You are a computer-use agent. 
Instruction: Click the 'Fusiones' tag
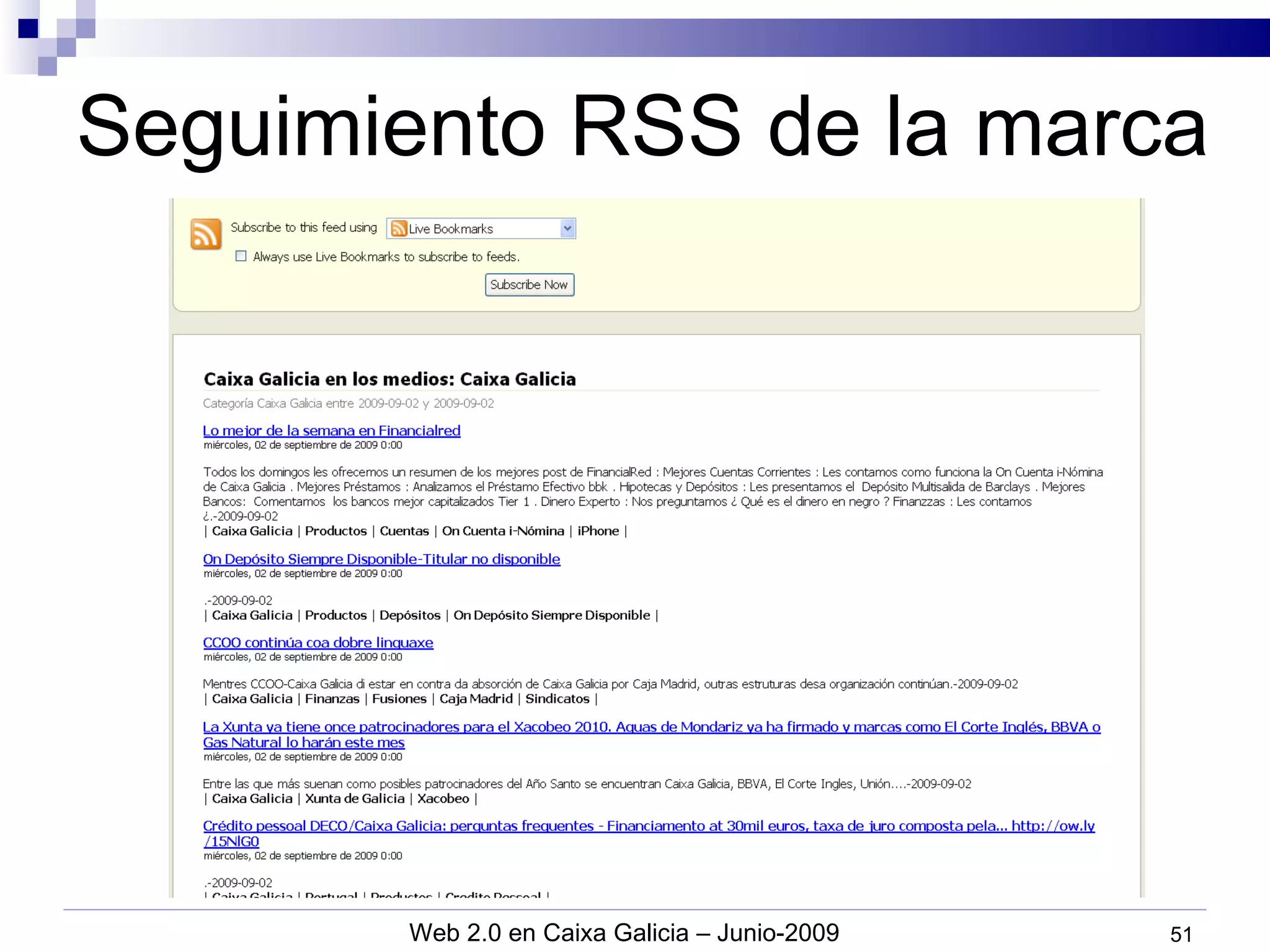pos(399,699)
